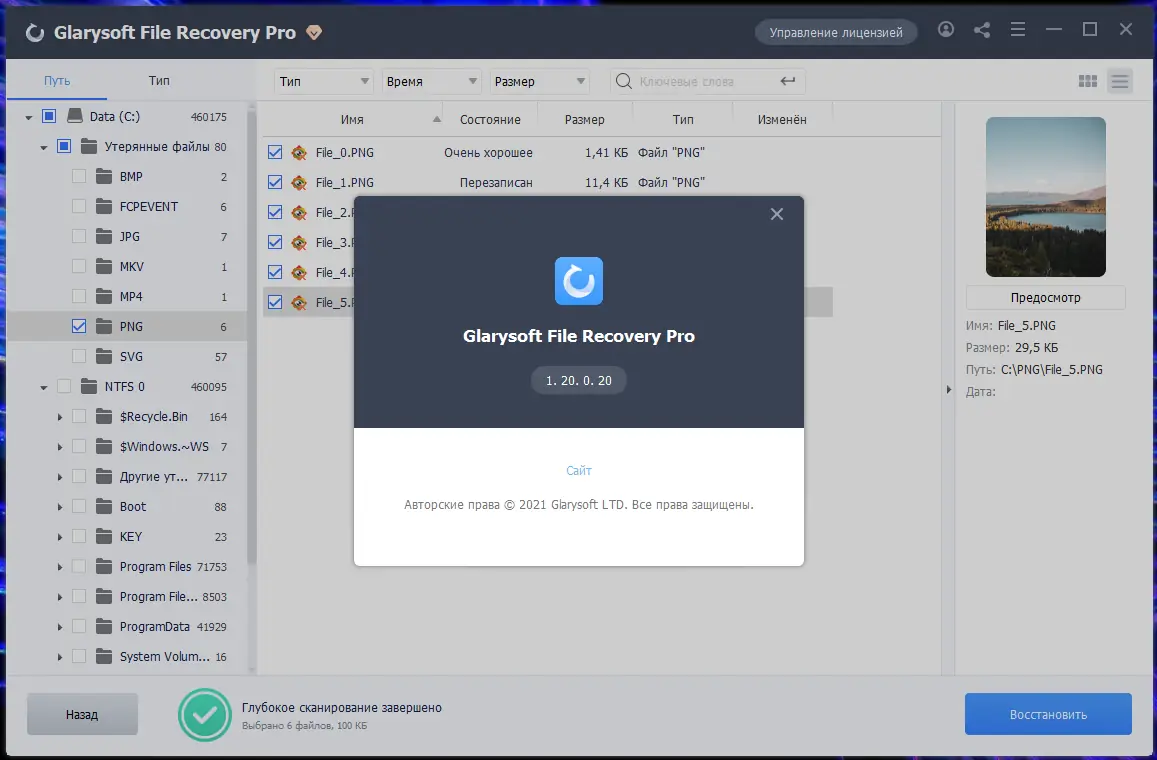Open the Размер filter dropdown

pyautogui.click(x=539, y=81)
